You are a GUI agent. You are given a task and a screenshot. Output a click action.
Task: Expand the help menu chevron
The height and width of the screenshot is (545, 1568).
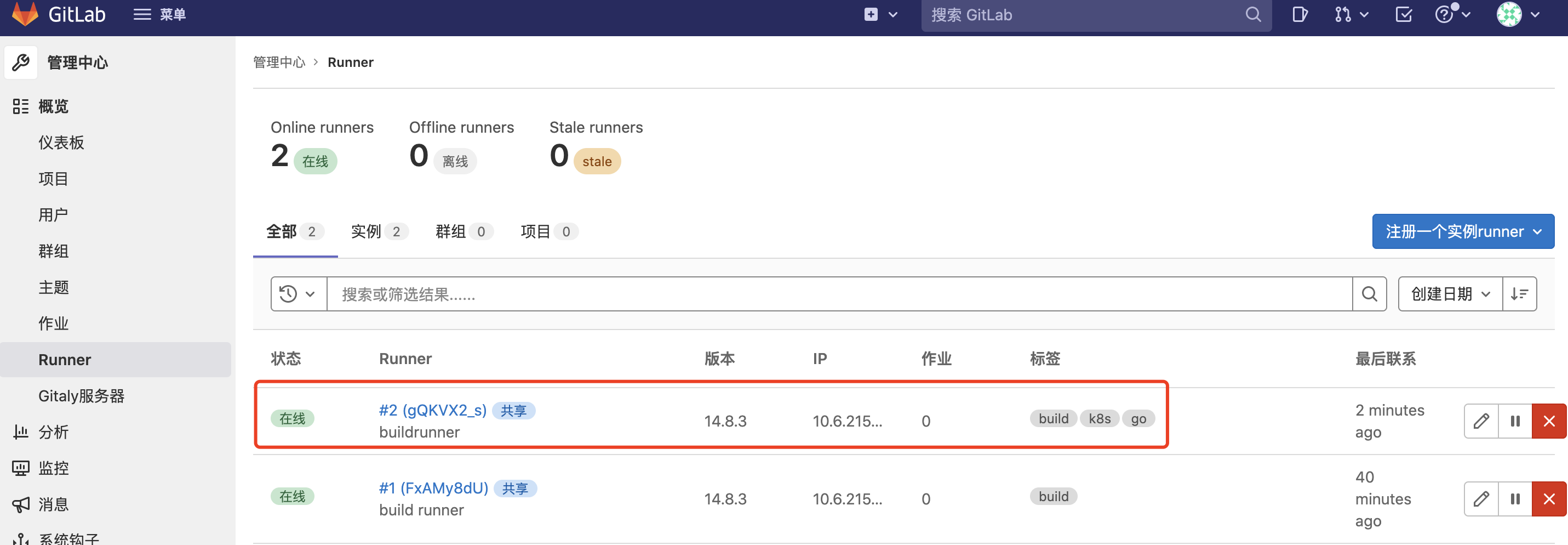pyautogui.click(x=1466, y=15)
